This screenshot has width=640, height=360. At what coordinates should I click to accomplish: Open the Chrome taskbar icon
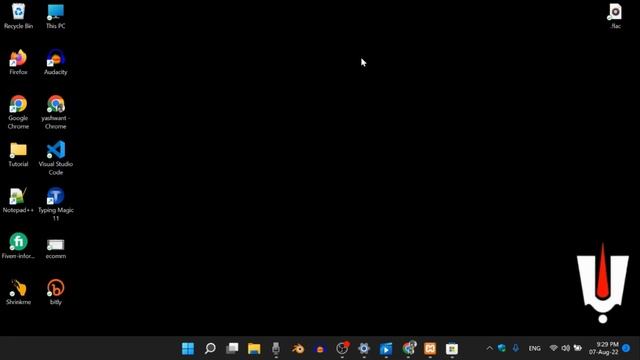click(x=408, y=348)
